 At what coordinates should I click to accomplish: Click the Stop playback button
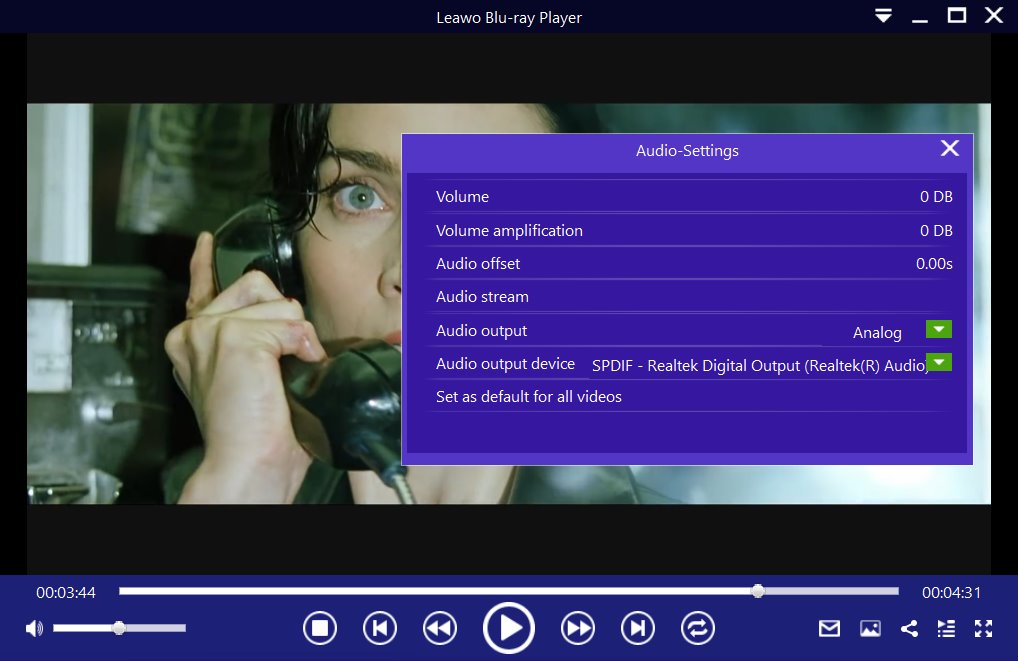(320, 628)
